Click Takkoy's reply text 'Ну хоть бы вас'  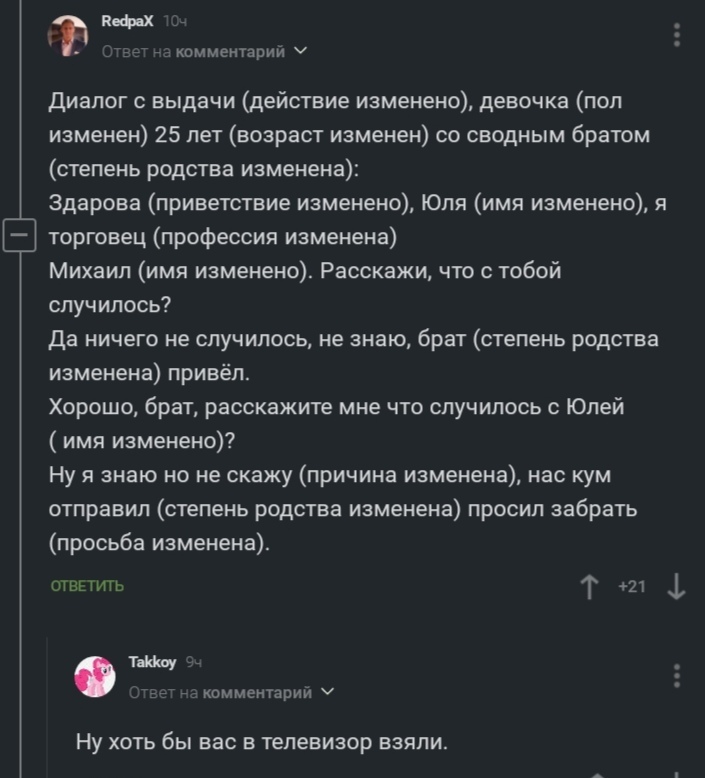[262, 742]
